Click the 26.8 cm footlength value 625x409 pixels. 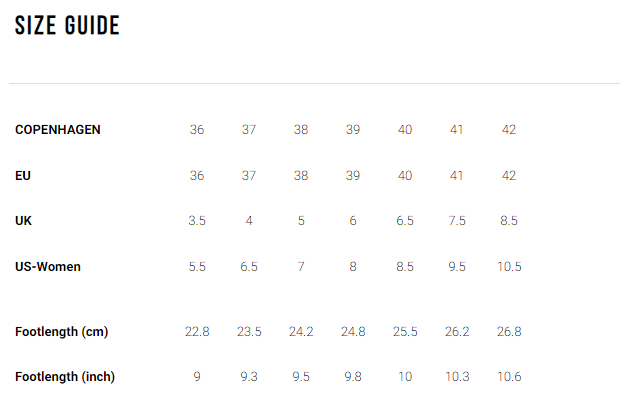(509, 332)
